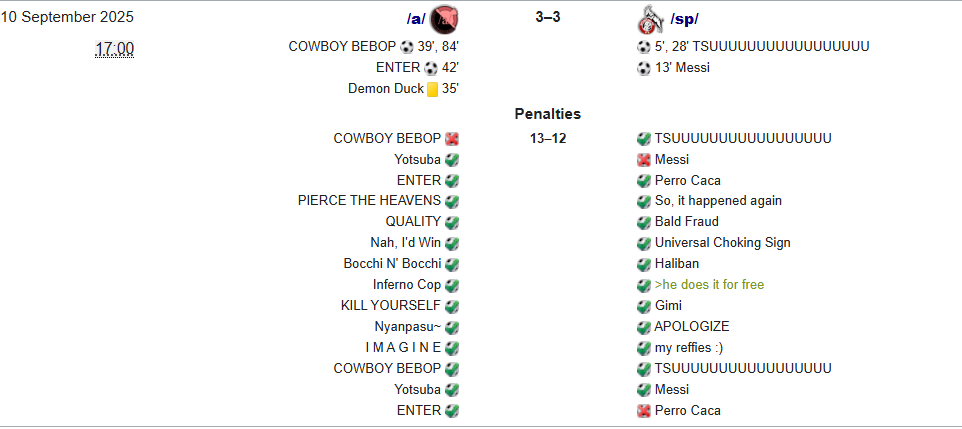Click the yellow card icon beside Demon Duck

[x=433, y=90]
